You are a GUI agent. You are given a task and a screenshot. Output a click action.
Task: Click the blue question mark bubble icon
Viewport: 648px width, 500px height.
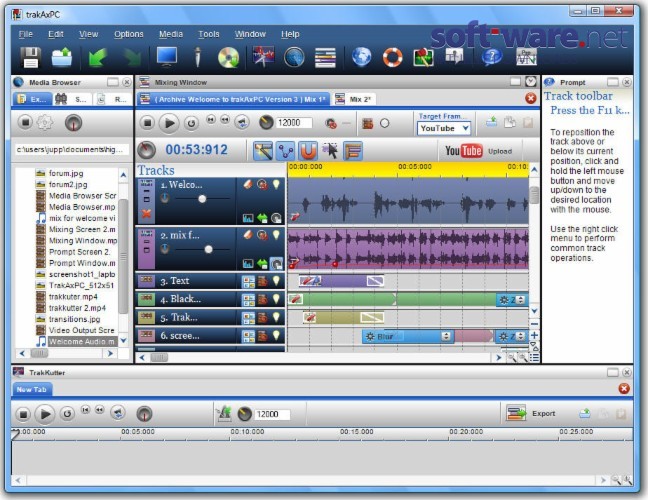pos(491,57)
